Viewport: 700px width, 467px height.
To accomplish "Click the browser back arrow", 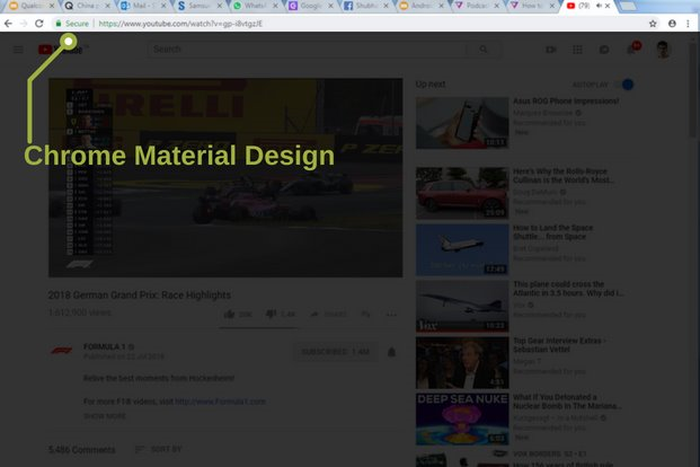I will pyautogui.click(x=8, y=23).
